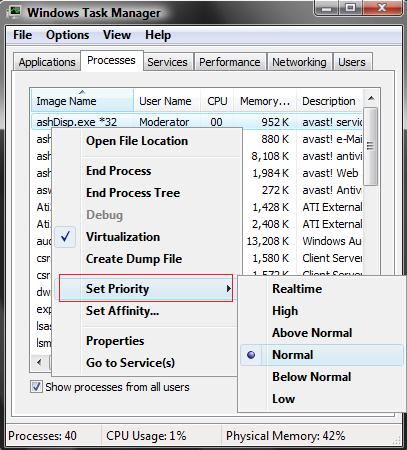Choose End Process from context menu
407x450 pixels.
pos(119,171)
